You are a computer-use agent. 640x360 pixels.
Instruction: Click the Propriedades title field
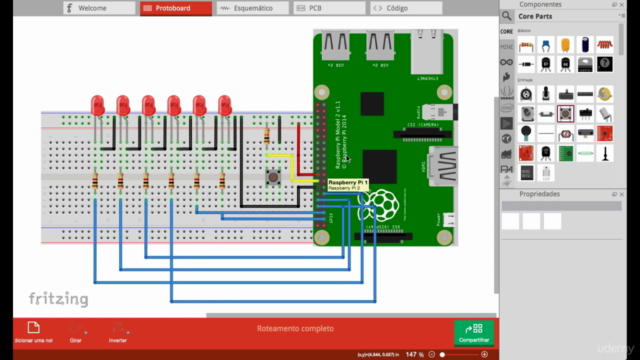[562, 206]
